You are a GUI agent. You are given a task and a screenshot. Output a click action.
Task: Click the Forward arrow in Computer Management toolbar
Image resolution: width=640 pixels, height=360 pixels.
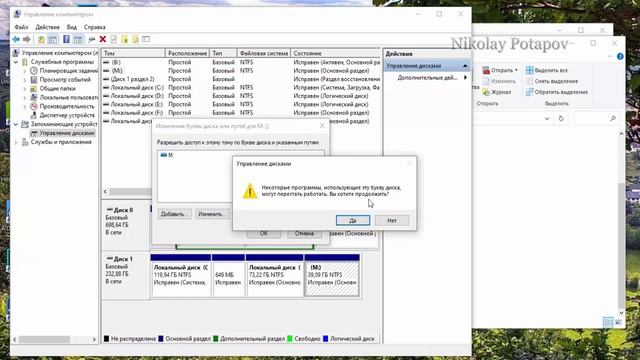(27, 39)
